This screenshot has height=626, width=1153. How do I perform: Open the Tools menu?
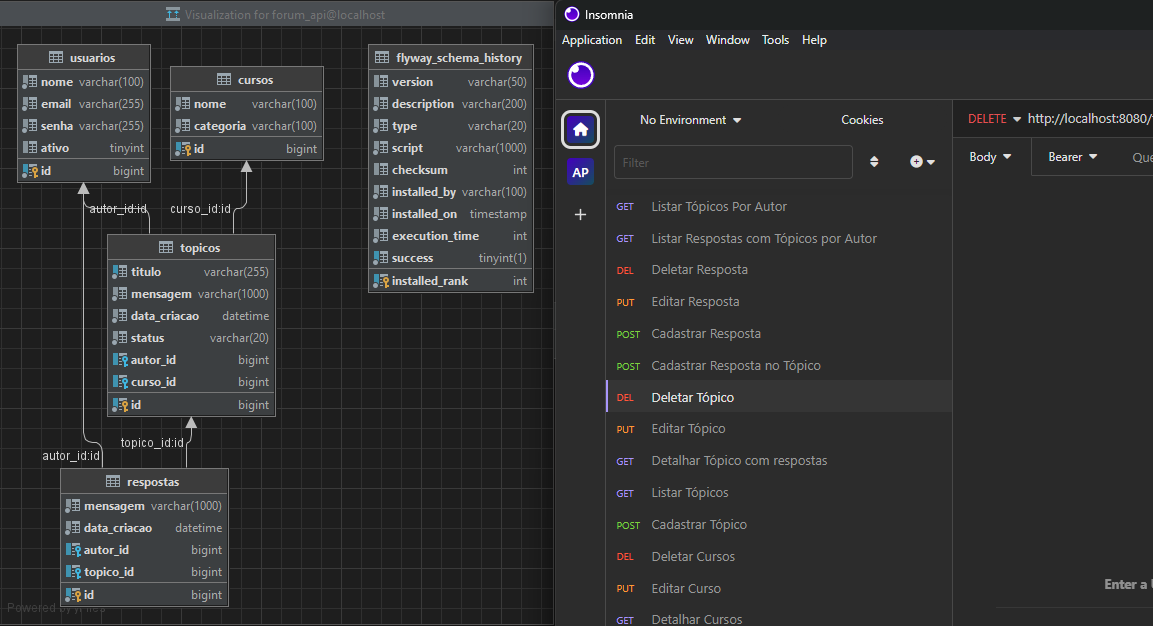(x=775, y=39)
